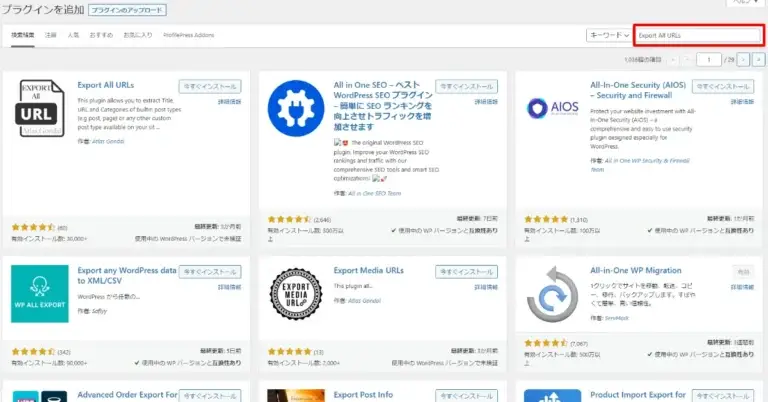Click the Export Post Info plugin icon
The image size is (768, 402).
(296, 395)
